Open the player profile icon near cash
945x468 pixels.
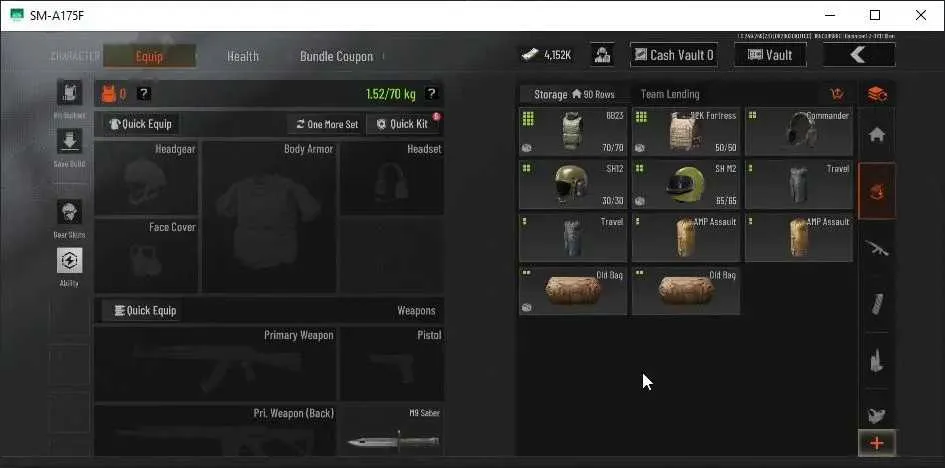point(602,55)
